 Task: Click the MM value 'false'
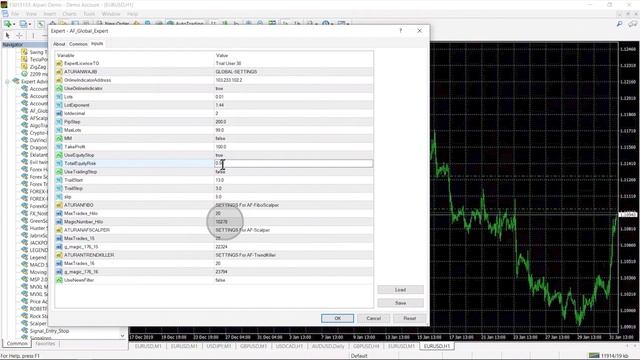[220, 138]
